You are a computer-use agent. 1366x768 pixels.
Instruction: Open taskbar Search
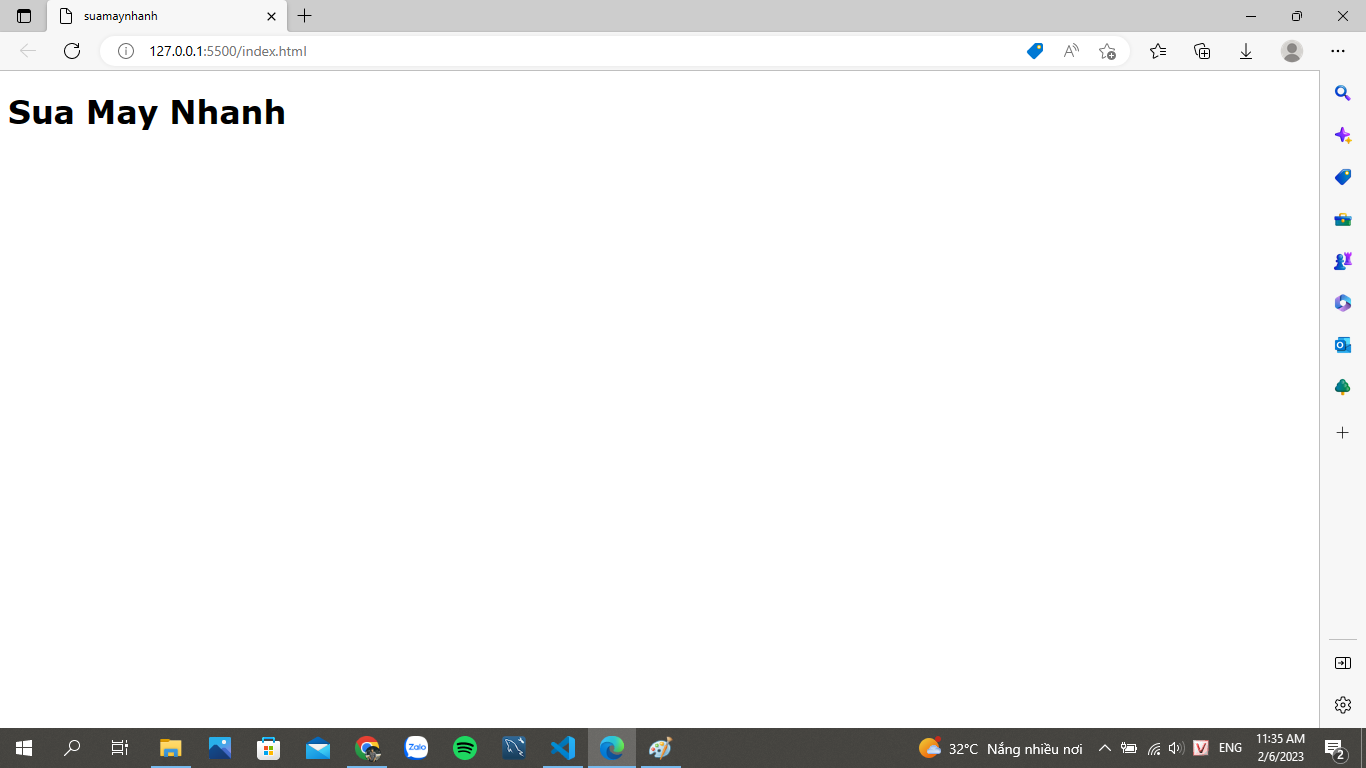(72, 748)
